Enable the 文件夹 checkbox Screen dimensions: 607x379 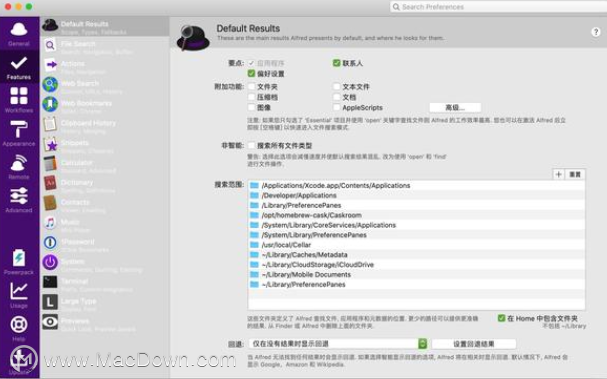click(252, 86)
